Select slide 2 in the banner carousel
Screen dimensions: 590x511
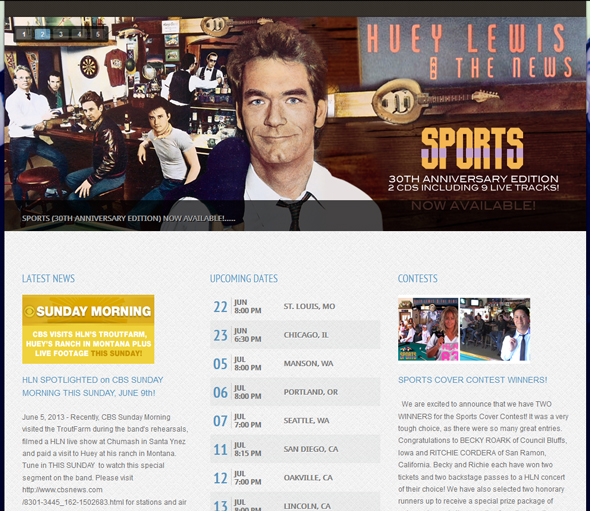[x=42, y=35]
